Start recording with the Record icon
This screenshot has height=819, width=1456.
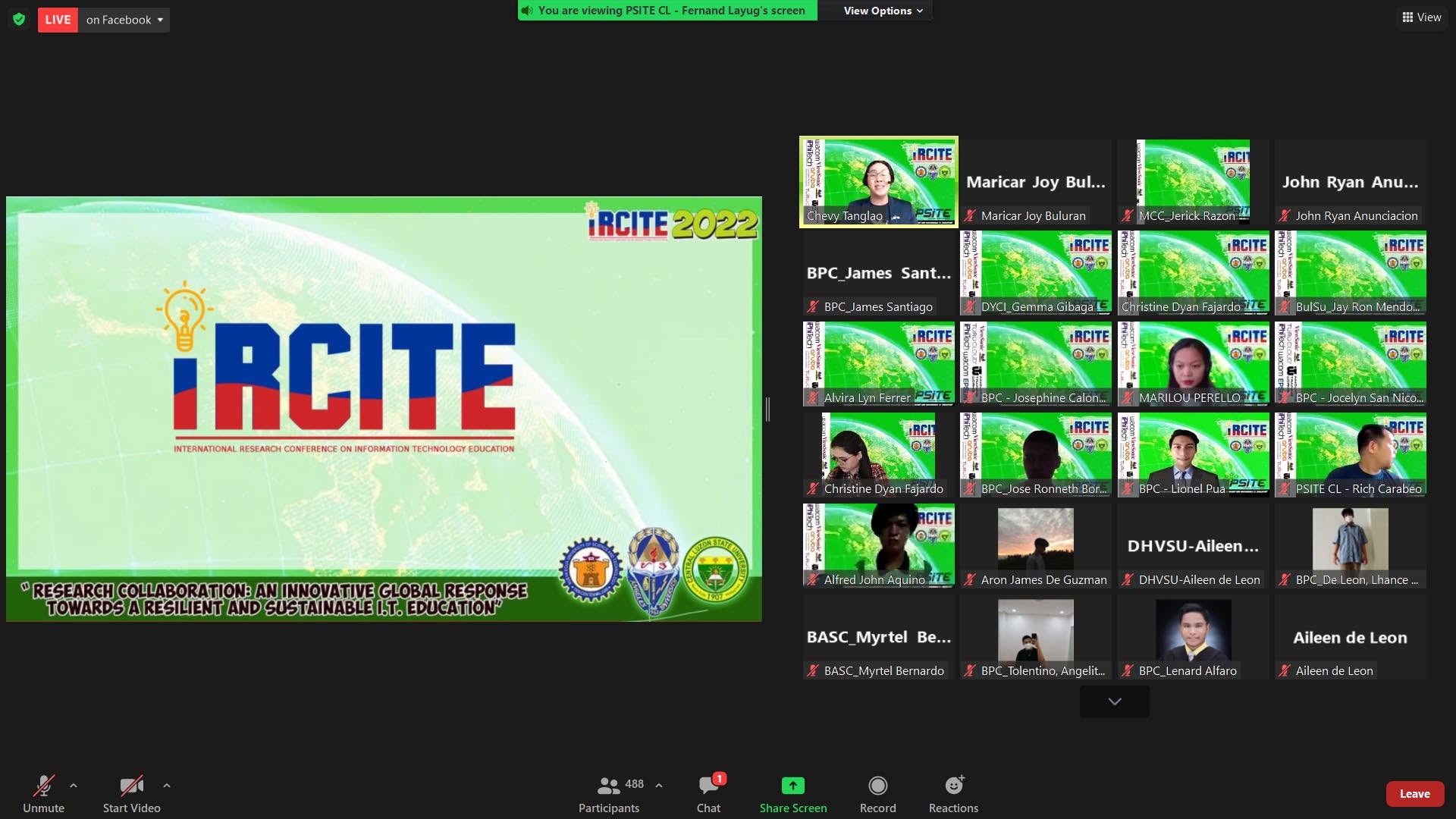coord(878,786)
